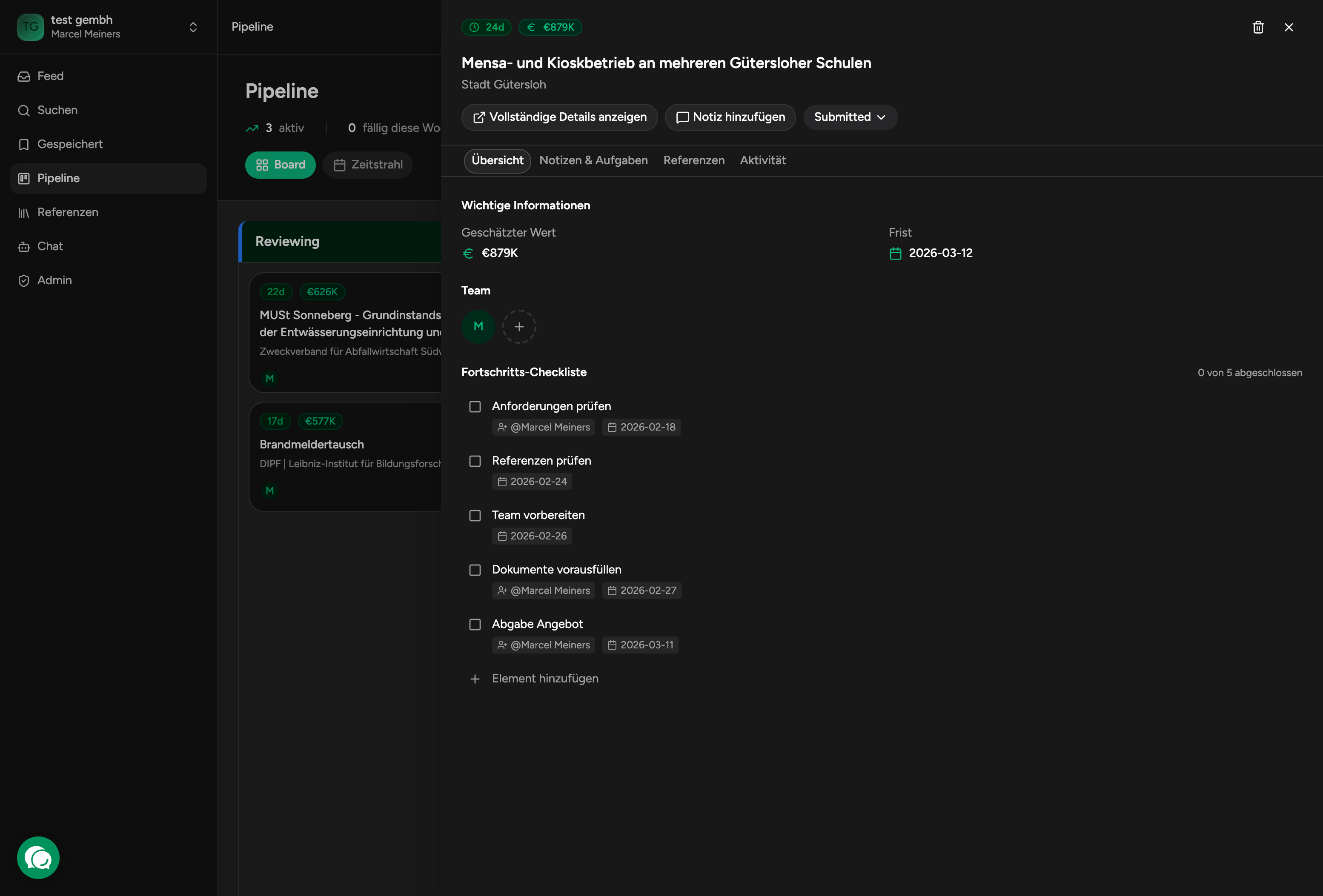Open the Submitted status dropdown
The height and width of the screenshot is (896, 1323).
pyautogui.click(x=849, y=117)
